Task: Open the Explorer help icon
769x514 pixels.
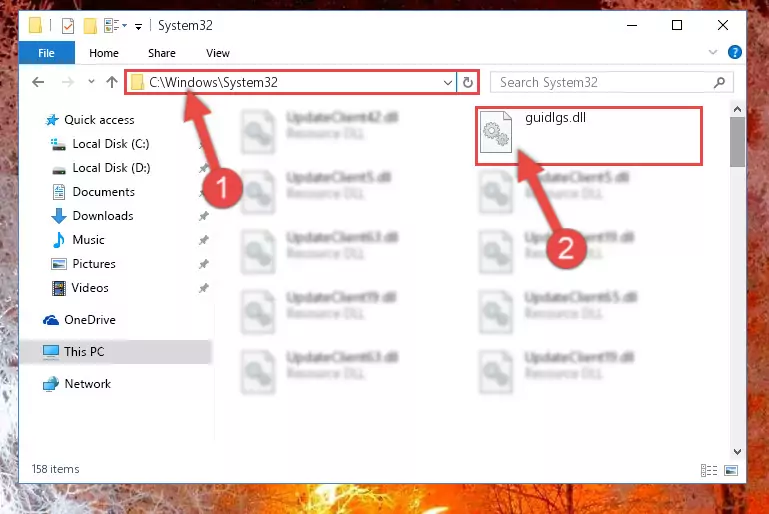Action: click(x=734, y=52)
